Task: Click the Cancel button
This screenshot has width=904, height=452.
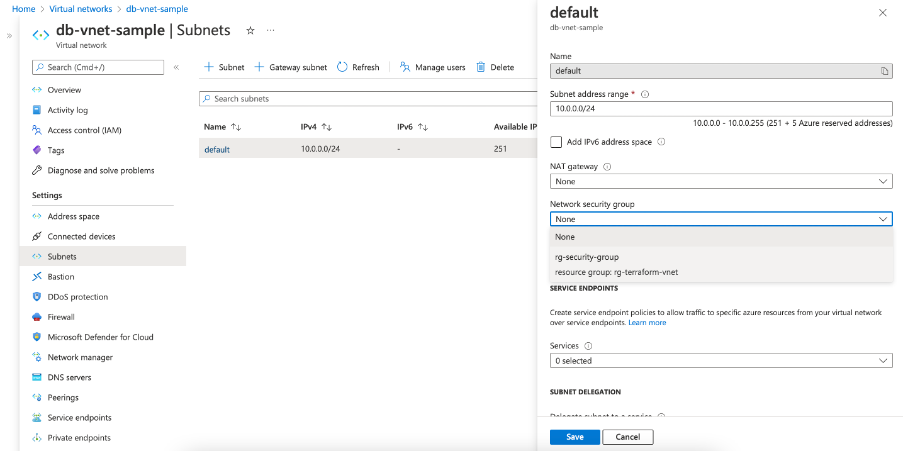Action: pos(628,437)
